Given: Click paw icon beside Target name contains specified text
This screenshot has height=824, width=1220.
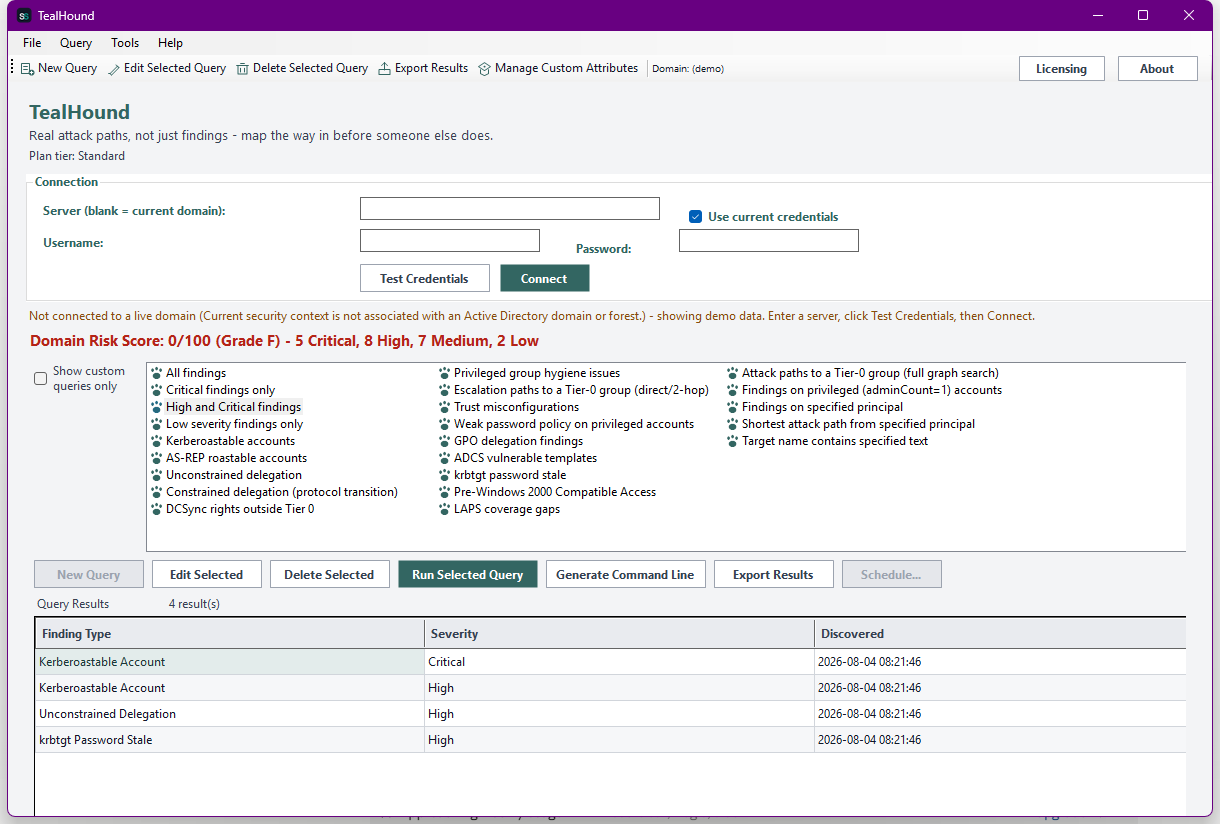Looking at the screenshot, I should [733, 441].
